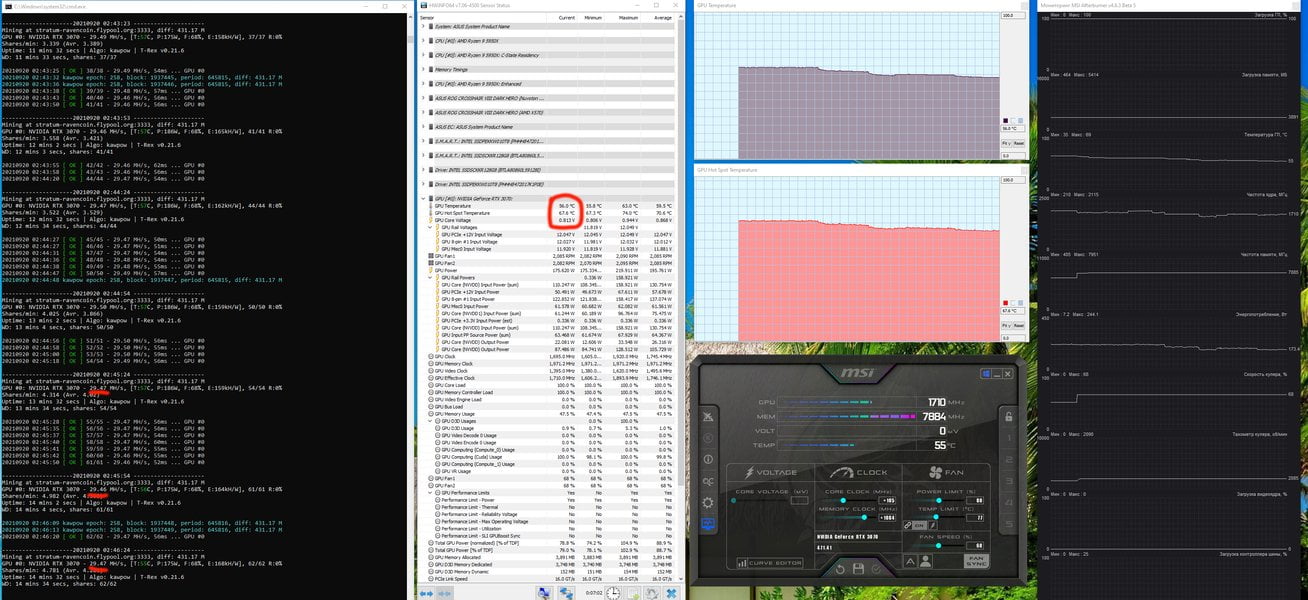Click the user-defined fan profile icon
Viewport: 1308px width, 600px height.
(925, 561)
